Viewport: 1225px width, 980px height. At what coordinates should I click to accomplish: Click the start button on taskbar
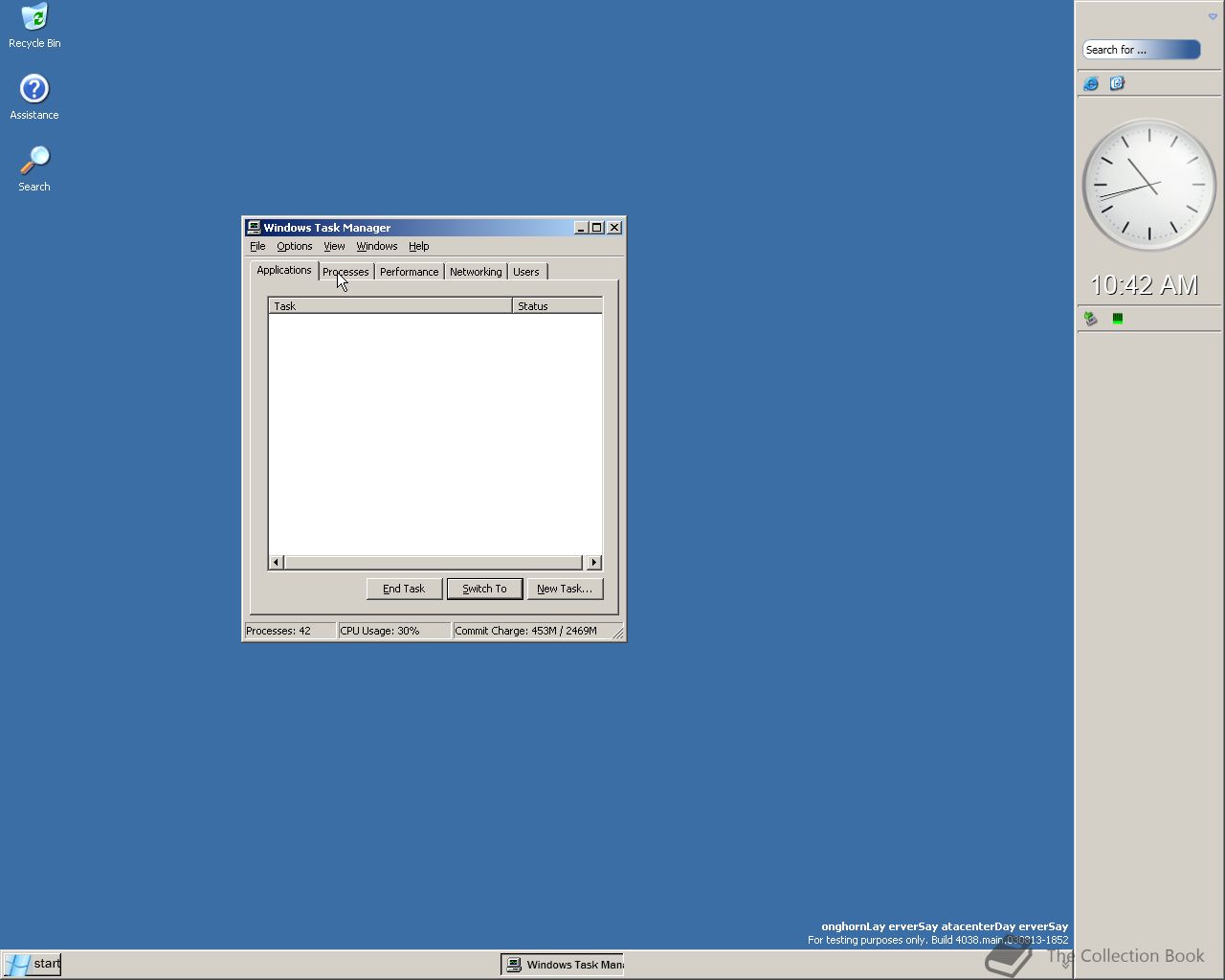[x=32, y=964]
